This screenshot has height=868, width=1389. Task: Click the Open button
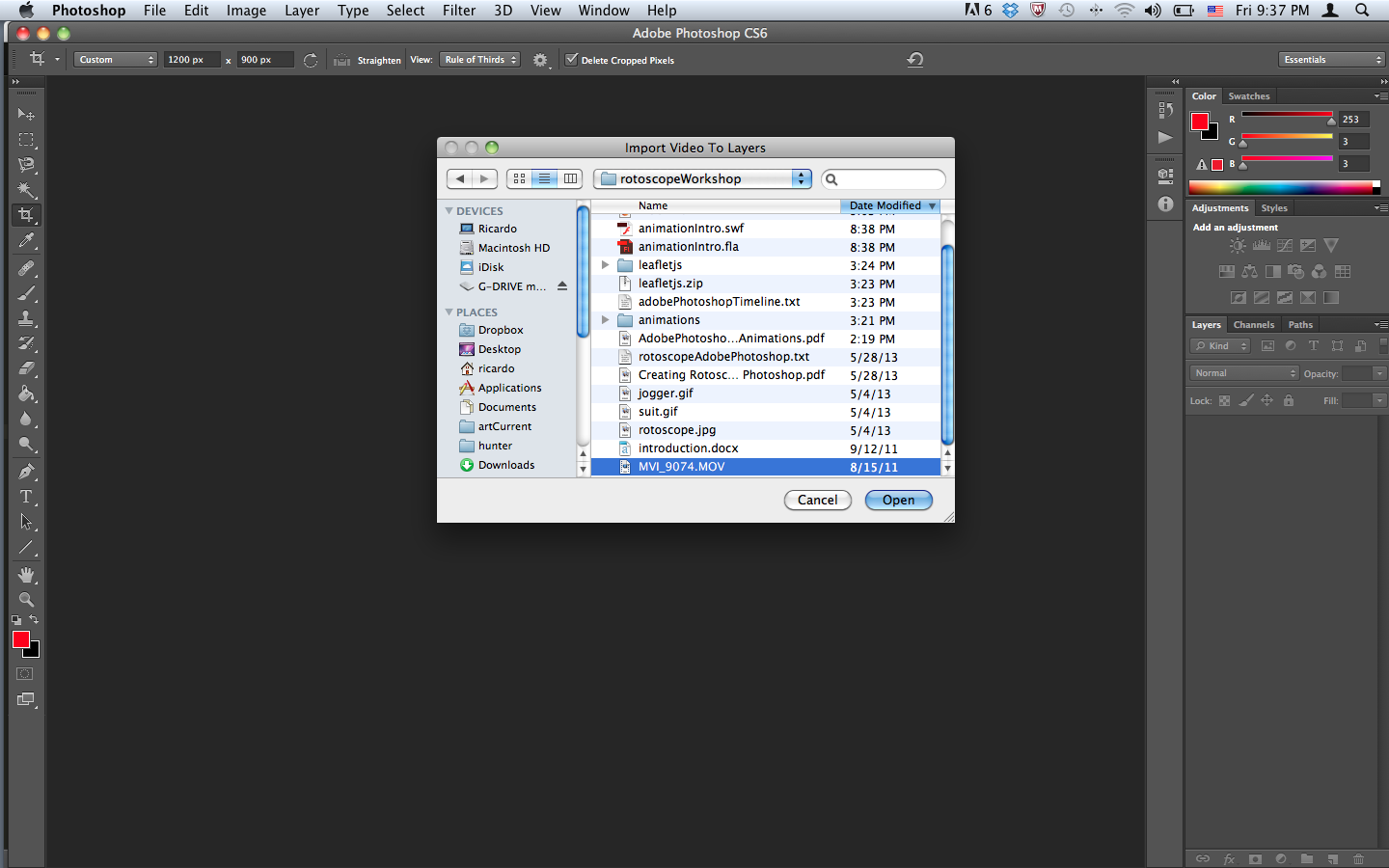[898, 500]
